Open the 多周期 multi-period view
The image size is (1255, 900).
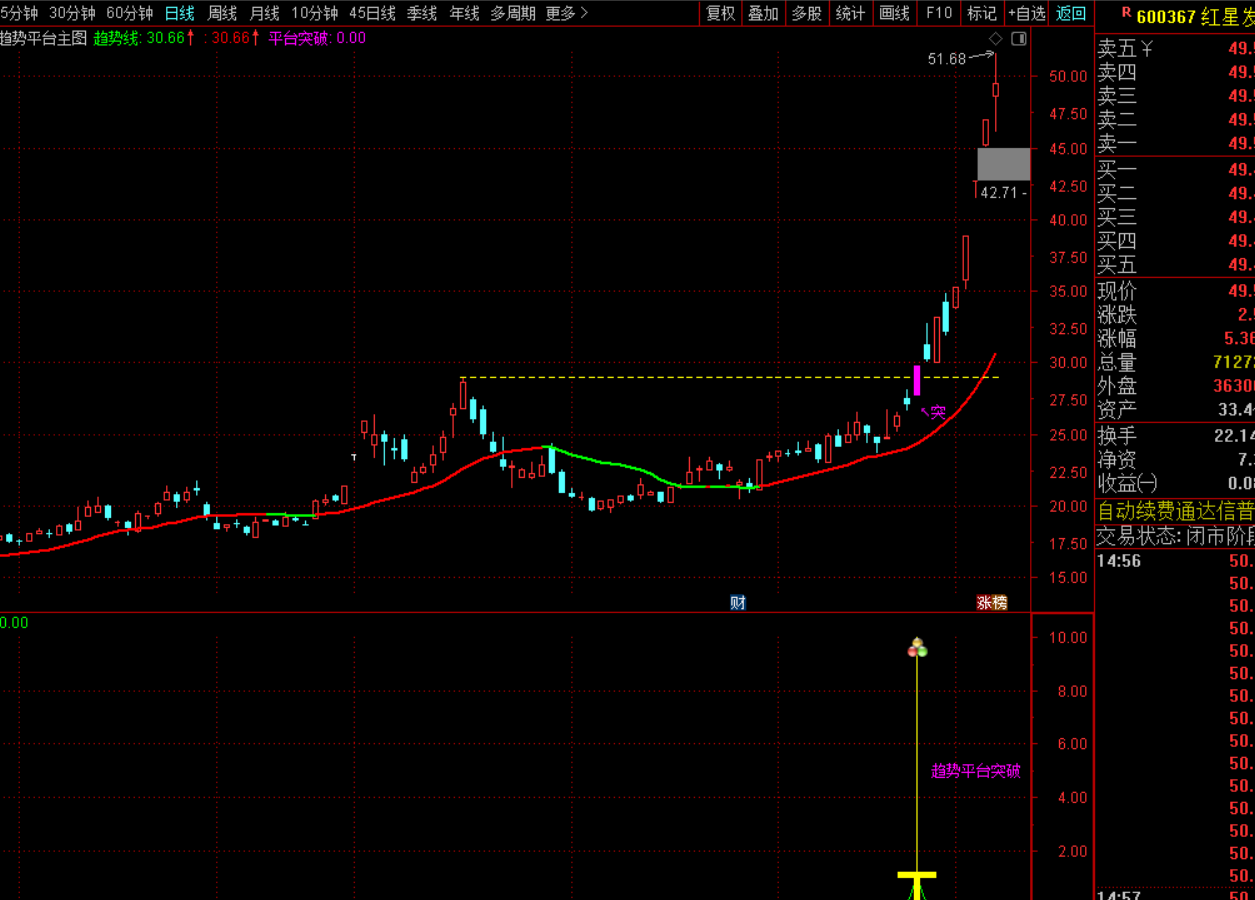[512, 13]
